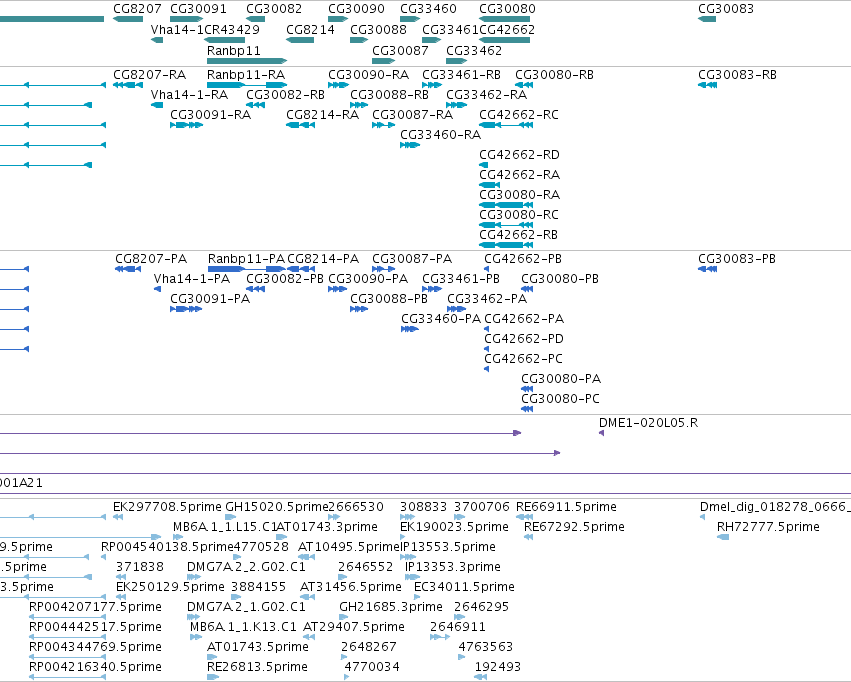Open the CG42662-PB protein label
The width and height of the screenshot is (851, 682).
tap(523, 258)
